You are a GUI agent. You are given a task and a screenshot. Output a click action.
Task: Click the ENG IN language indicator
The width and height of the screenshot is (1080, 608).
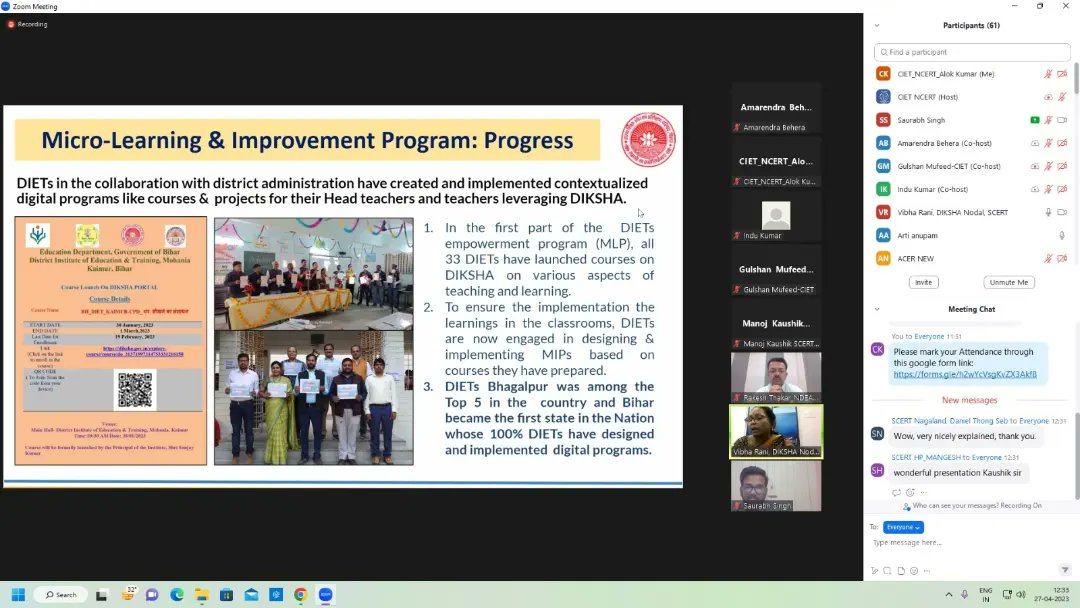[986, 595]
